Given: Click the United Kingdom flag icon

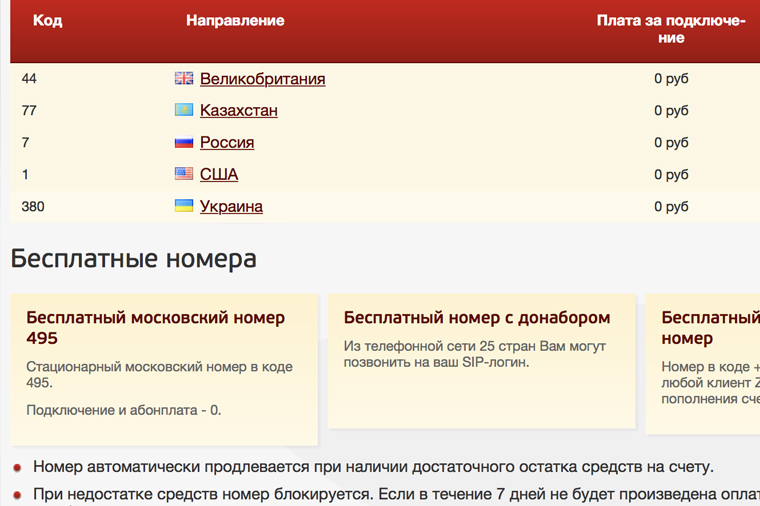Looking at the screenshot, I should click(184, 78).
